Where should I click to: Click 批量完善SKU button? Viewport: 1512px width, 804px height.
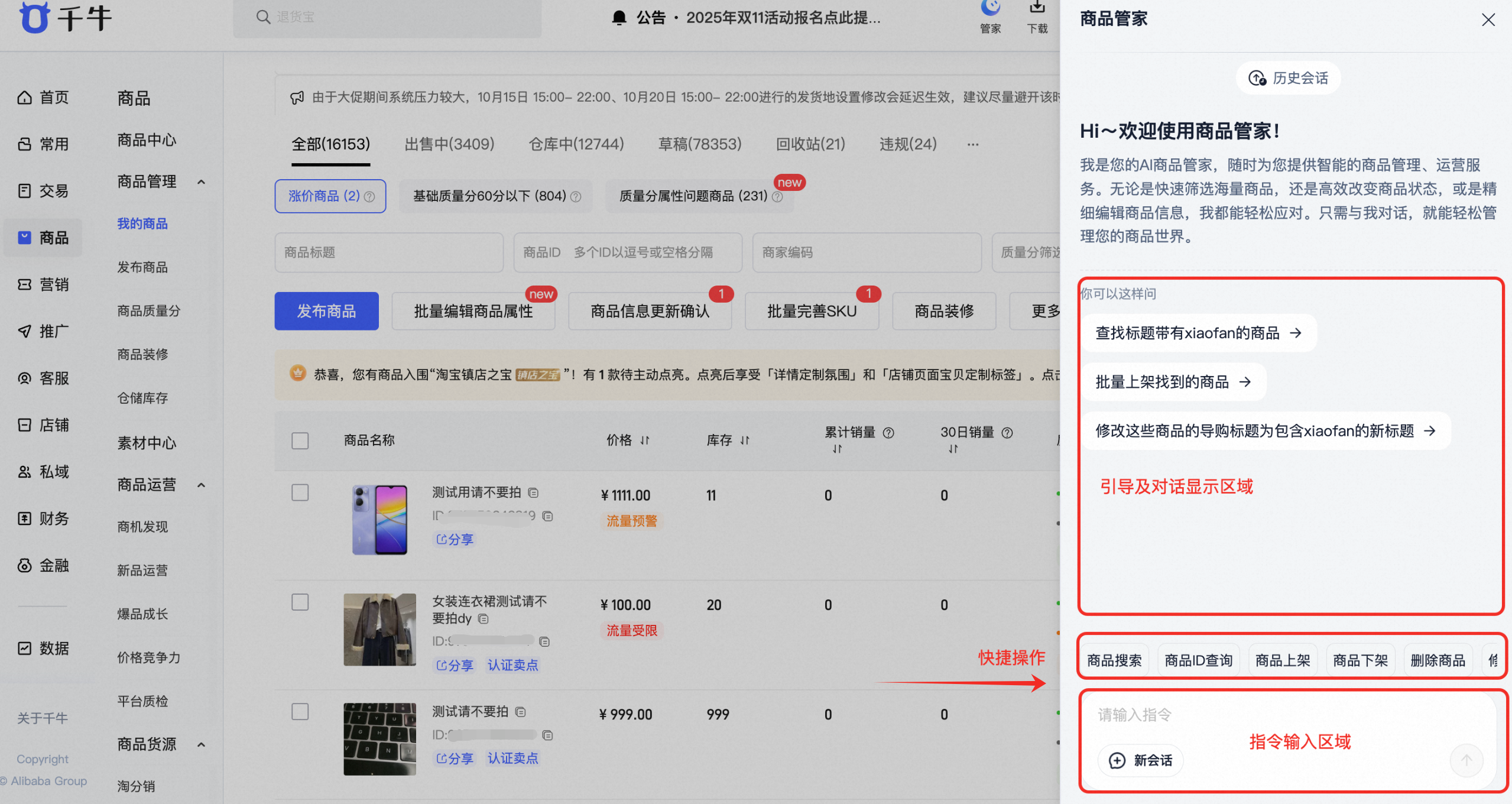pos(812,311)
